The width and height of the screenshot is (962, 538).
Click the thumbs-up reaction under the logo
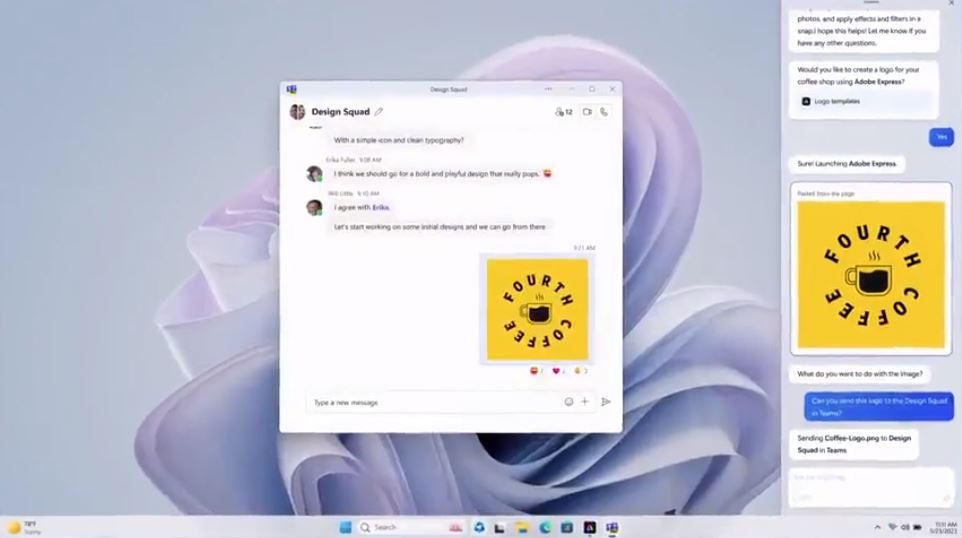[x=580, y=371]
